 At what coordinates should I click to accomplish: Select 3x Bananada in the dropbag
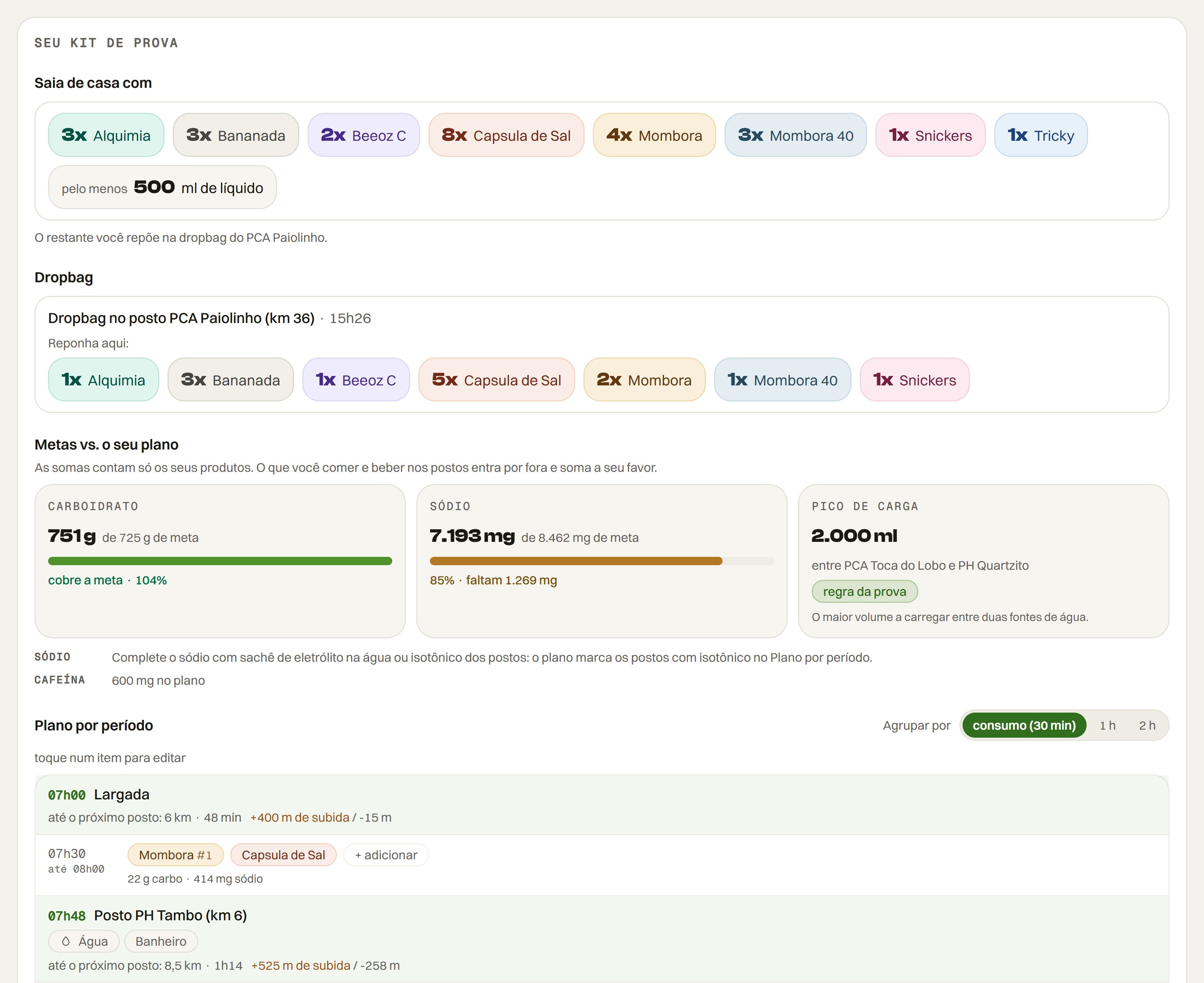click(x=230, y=379)
